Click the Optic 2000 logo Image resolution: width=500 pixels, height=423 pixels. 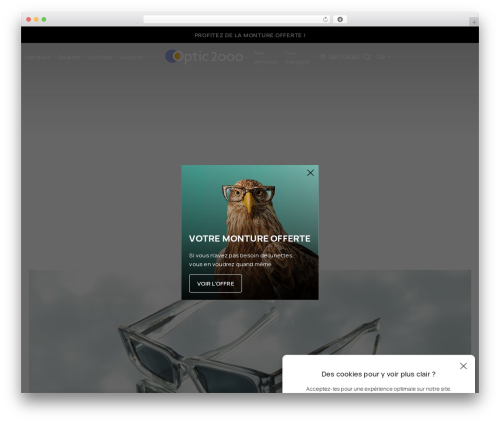[x=204, y=57]
